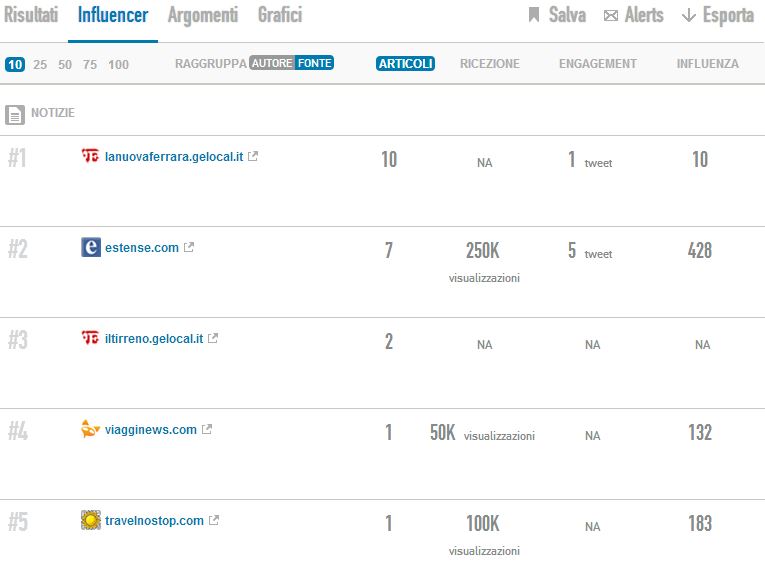The height and width of the screenshot is (561, 765).
Task: Click influence value 183 for travelnostop.com
Action: pos(700,523)
